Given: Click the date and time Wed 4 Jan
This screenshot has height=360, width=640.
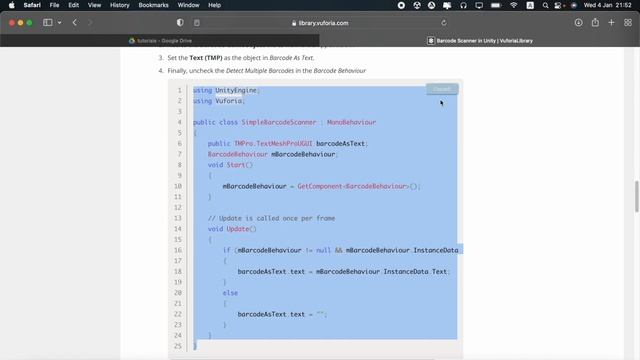Looking at the screenshot, I should click(x=607, y=5).
